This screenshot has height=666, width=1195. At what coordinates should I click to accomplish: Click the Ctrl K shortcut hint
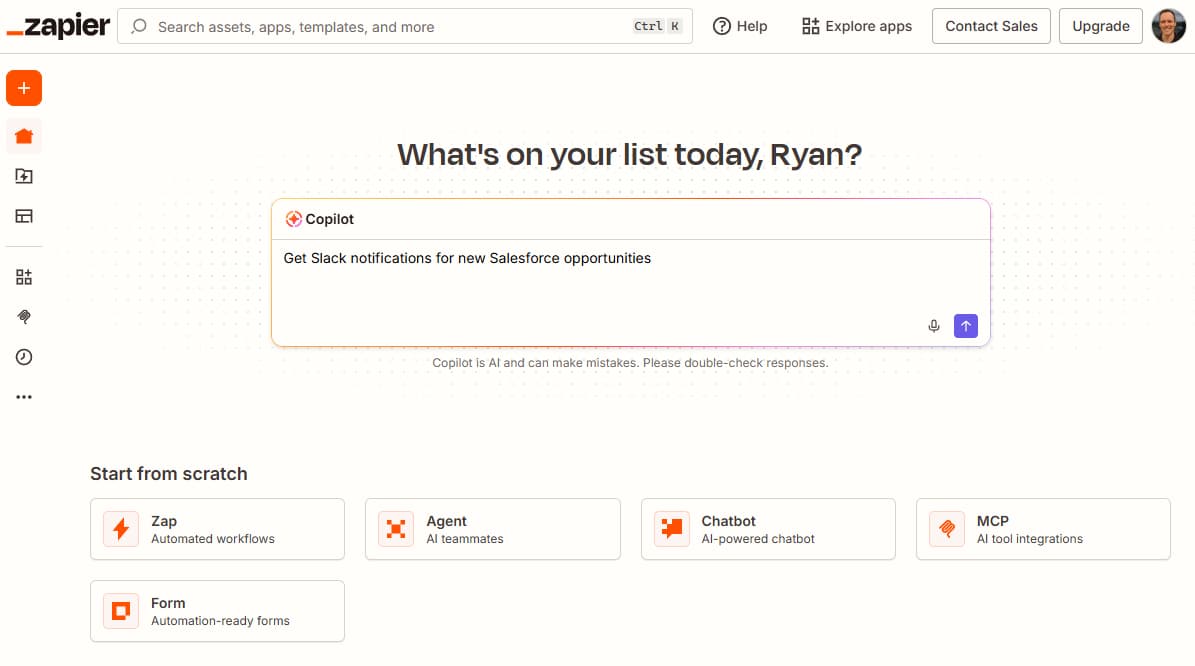click(x=656, y=27)
